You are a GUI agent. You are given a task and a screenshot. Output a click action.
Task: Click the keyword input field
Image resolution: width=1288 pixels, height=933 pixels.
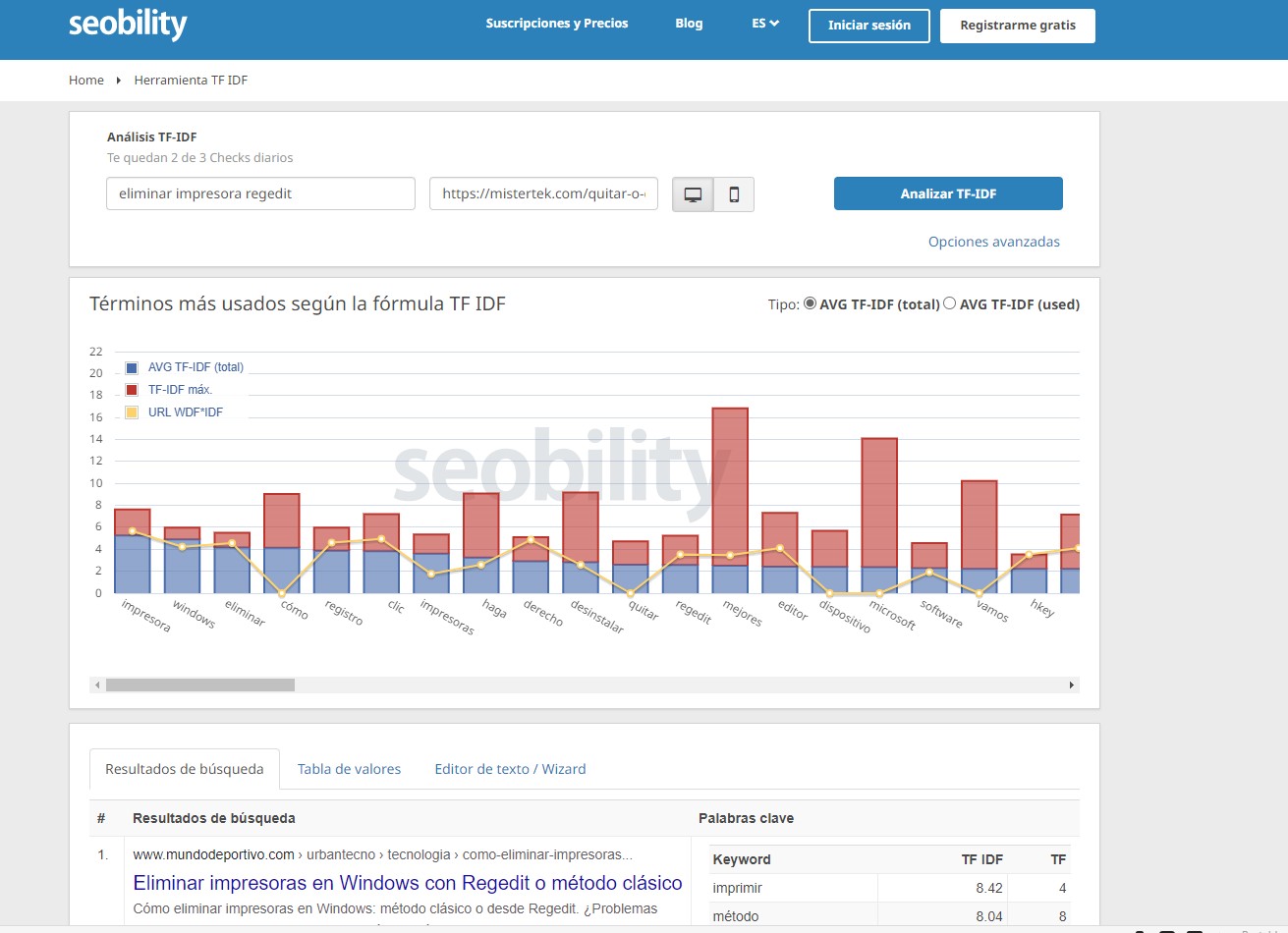pyautogui.click(x=260, y=193)
